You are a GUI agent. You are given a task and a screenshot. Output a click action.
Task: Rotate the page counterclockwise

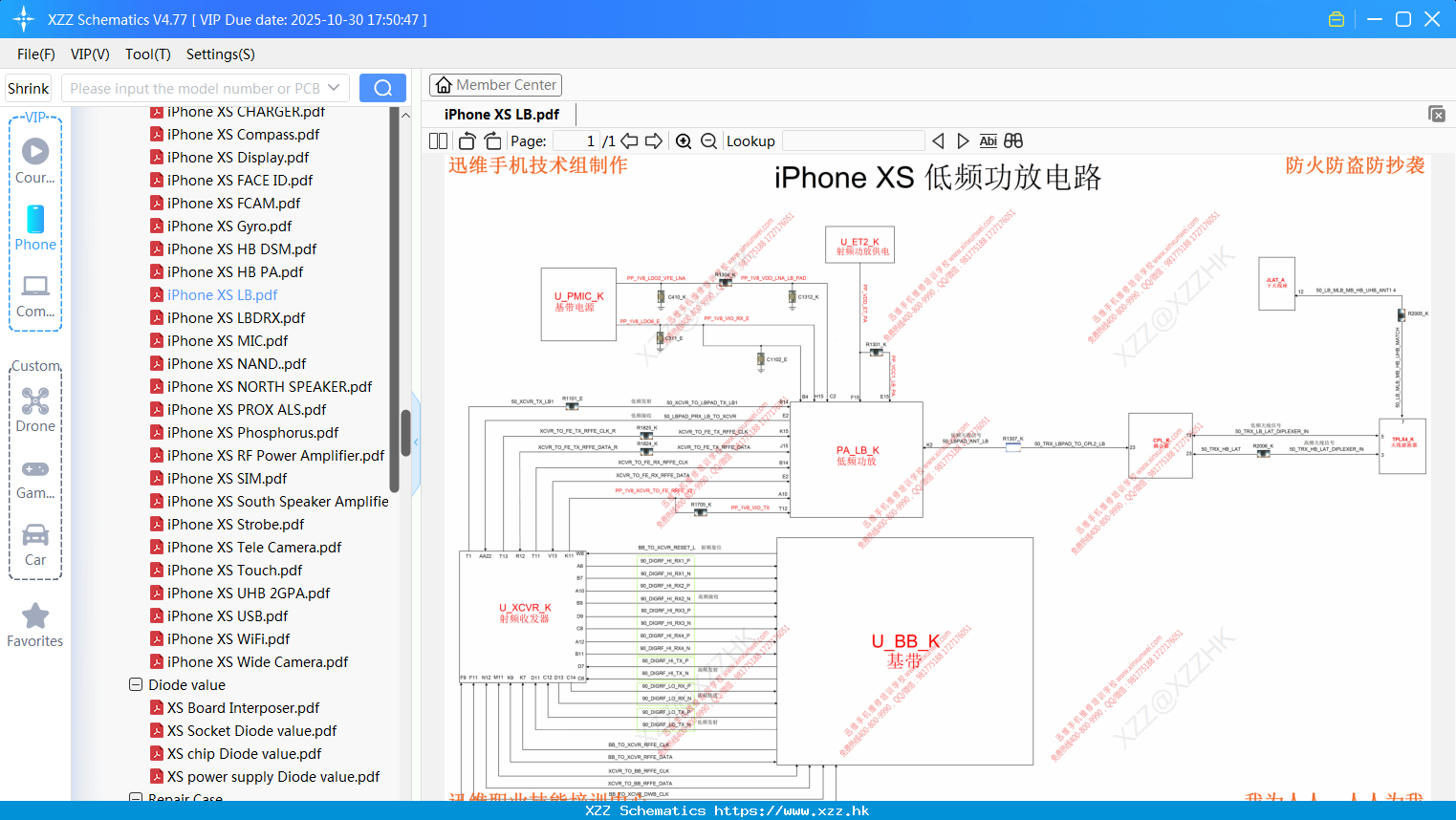coord(467,140)
